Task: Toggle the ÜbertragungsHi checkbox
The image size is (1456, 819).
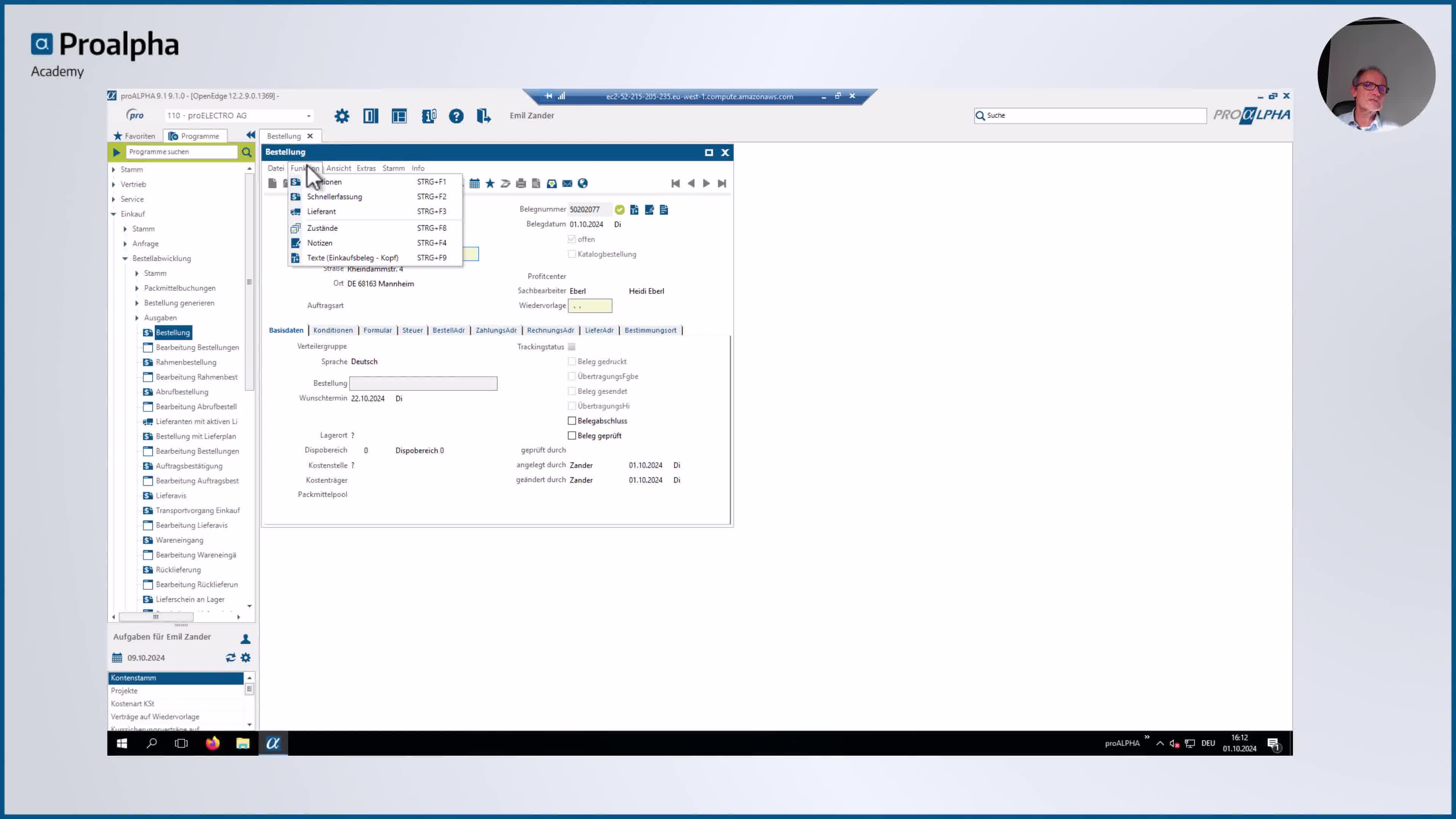Action: click(x=572, y=406)
